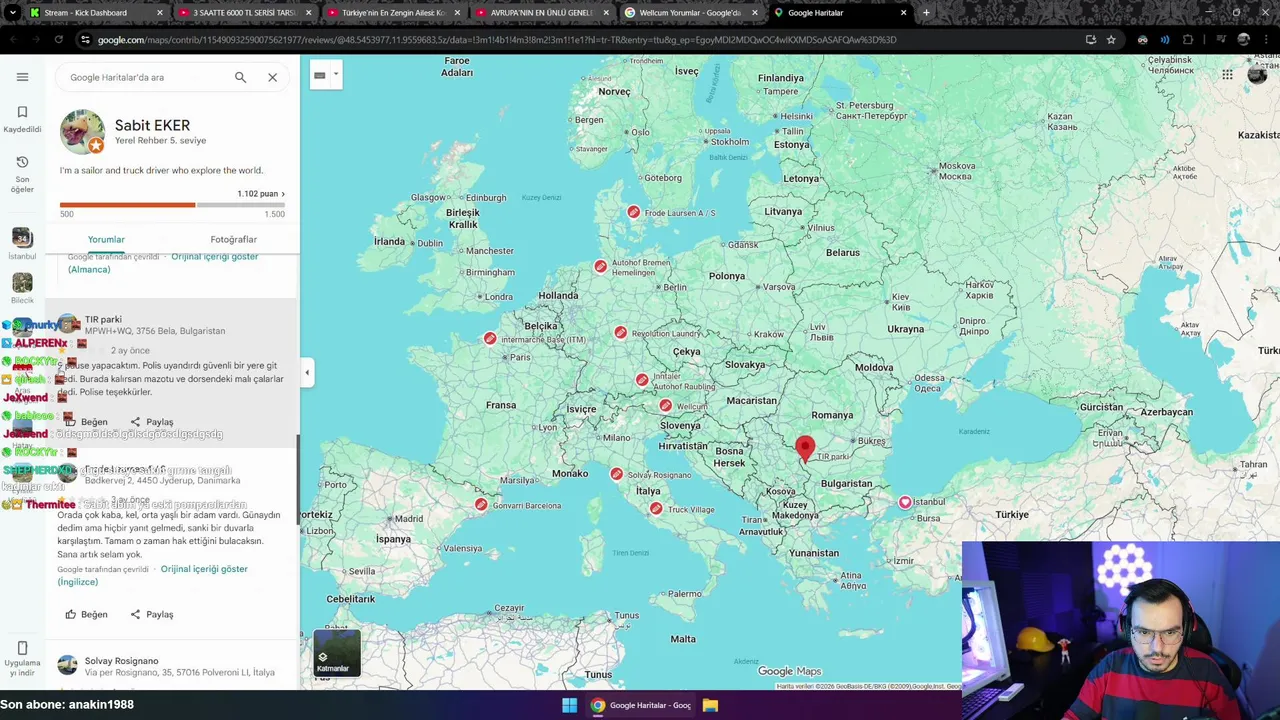This screenshot has width=1280, height=720.
Task: Click Beğen on the Denmark review
Action: click(86, 614)
